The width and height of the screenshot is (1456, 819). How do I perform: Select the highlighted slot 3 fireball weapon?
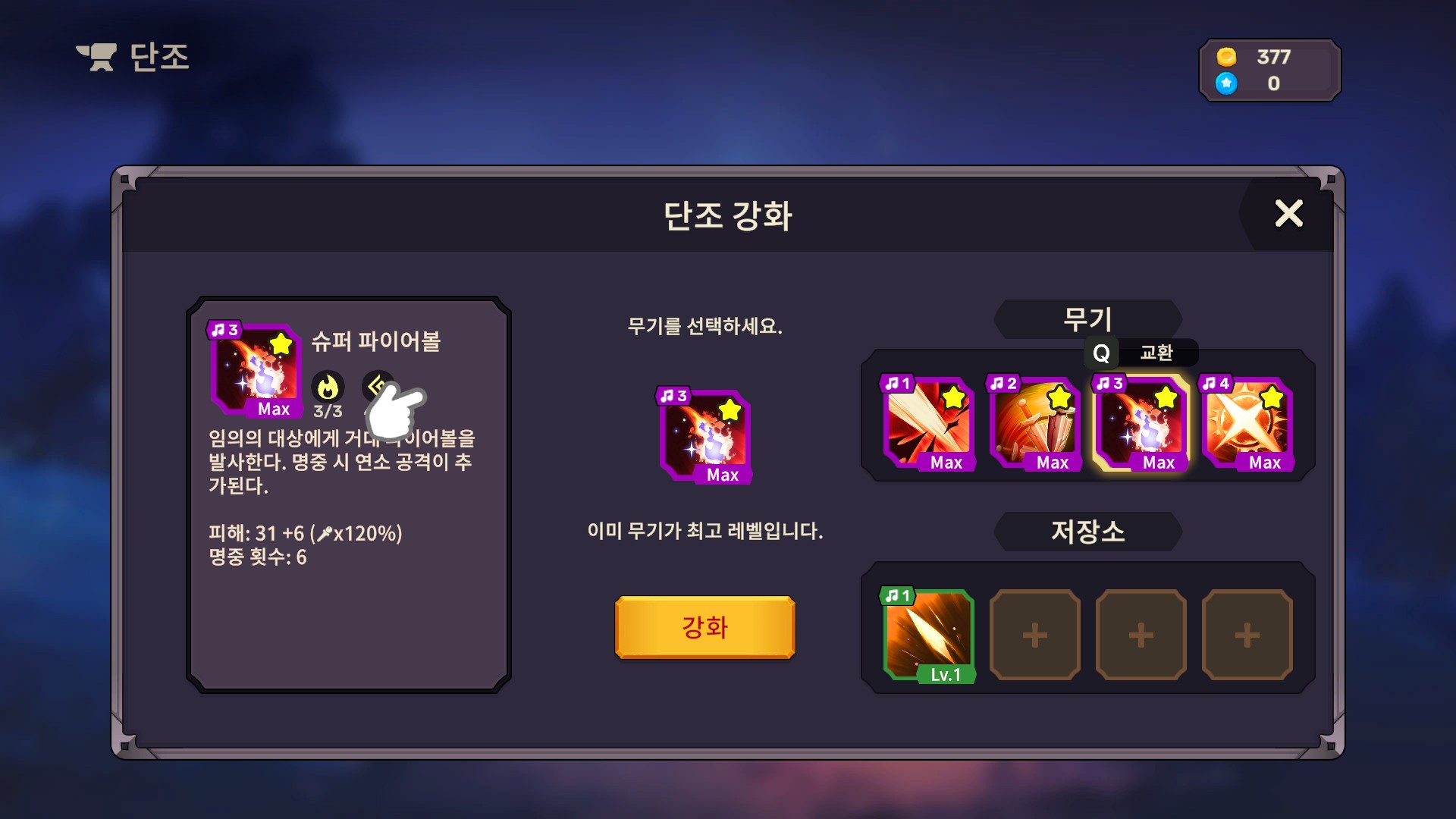click(1141, 422)
